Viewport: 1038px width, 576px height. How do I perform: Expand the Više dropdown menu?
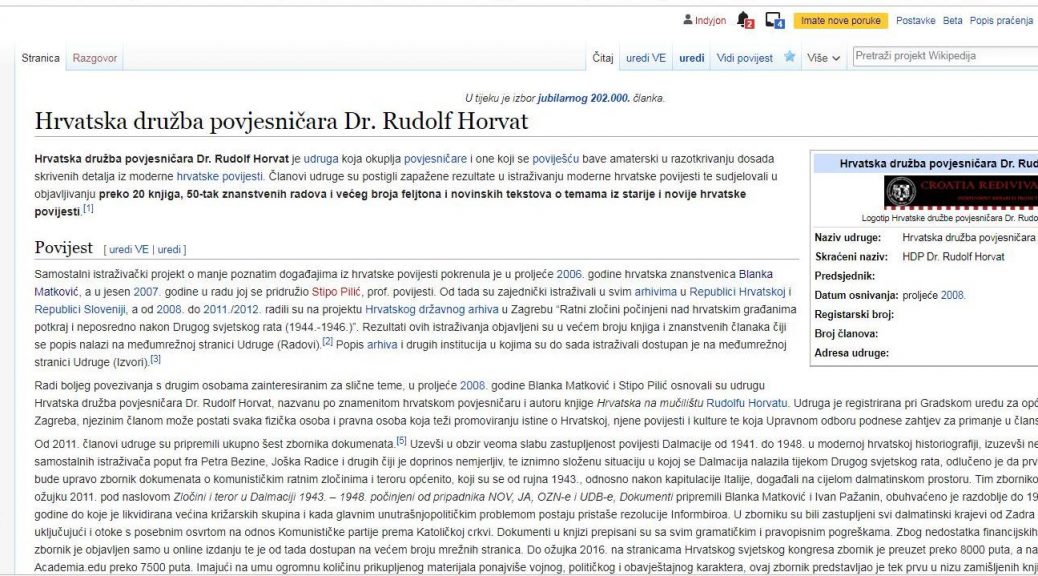(x=824, y=58)
